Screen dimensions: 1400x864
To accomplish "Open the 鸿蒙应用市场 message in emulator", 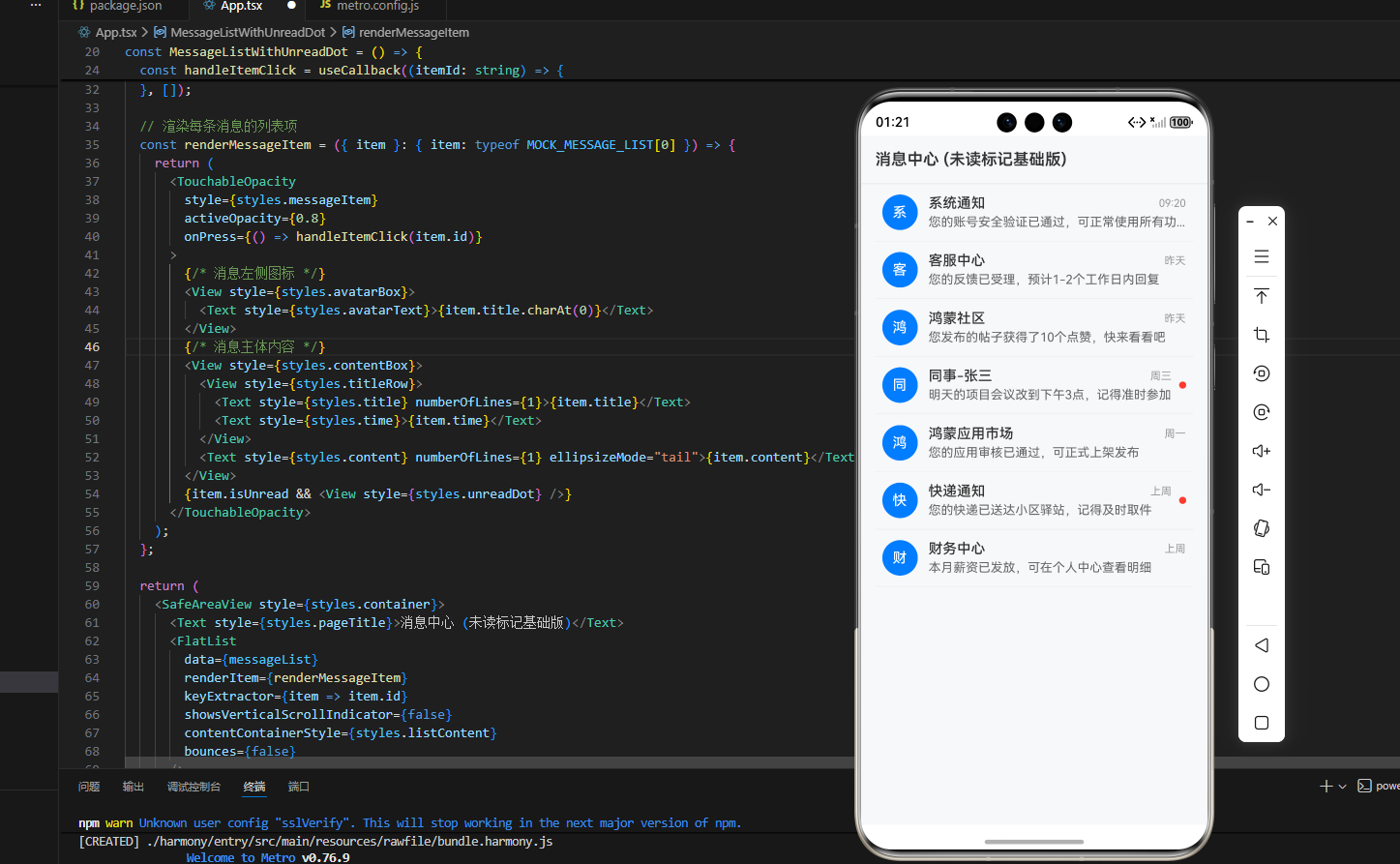I will pyautogui.click(x=1033, y=442).
